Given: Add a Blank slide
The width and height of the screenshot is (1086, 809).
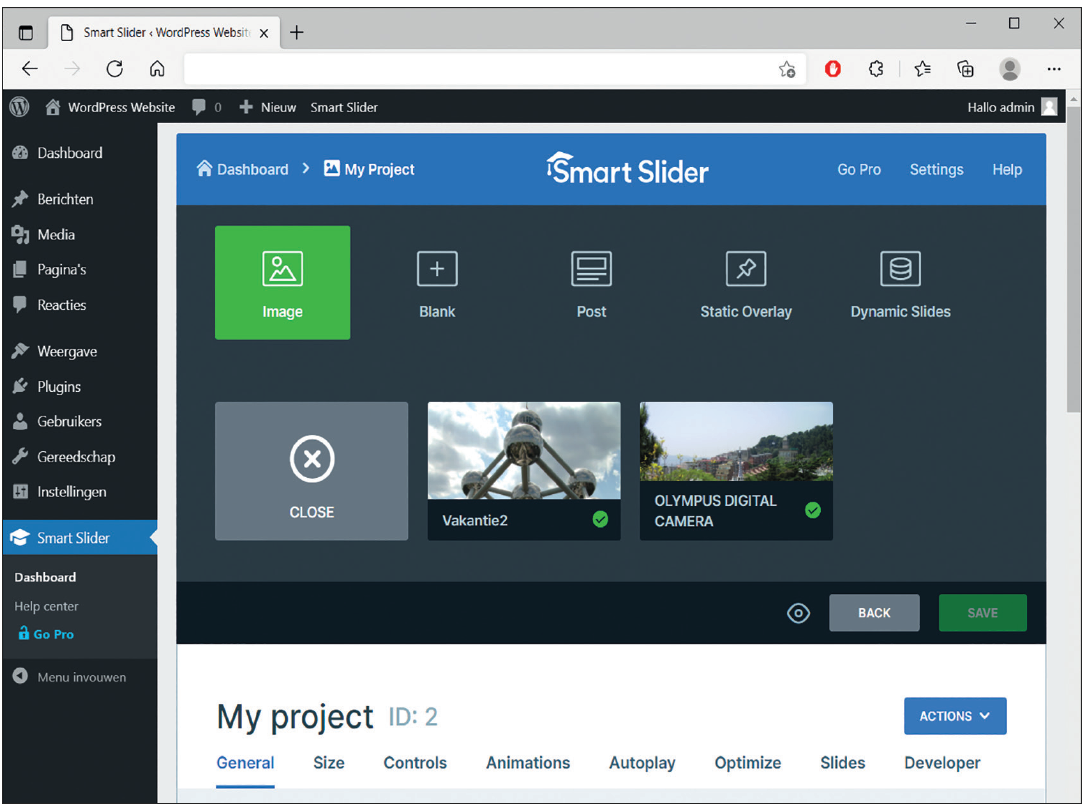Looking at the screenshot, I should click(x=437, y=284).
